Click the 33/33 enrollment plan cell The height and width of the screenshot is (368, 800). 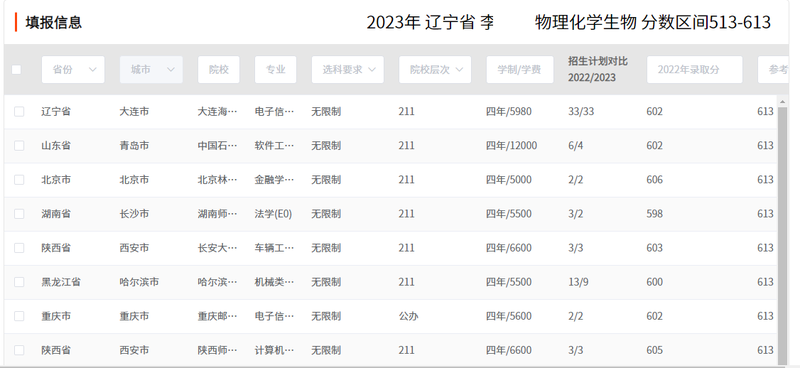581,111
